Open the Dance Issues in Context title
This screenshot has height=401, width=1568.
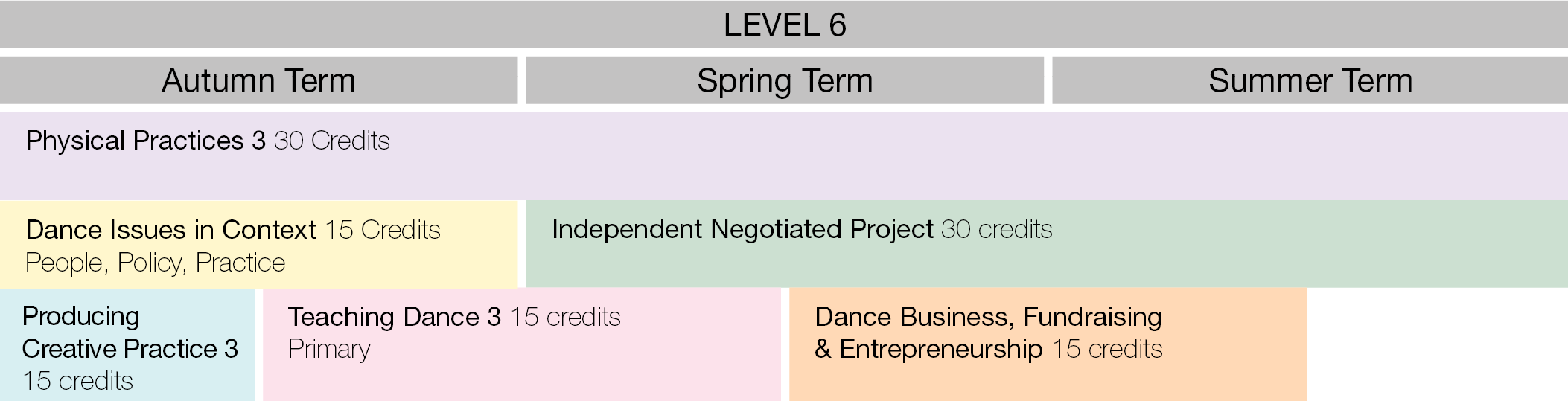coord(170,230)
